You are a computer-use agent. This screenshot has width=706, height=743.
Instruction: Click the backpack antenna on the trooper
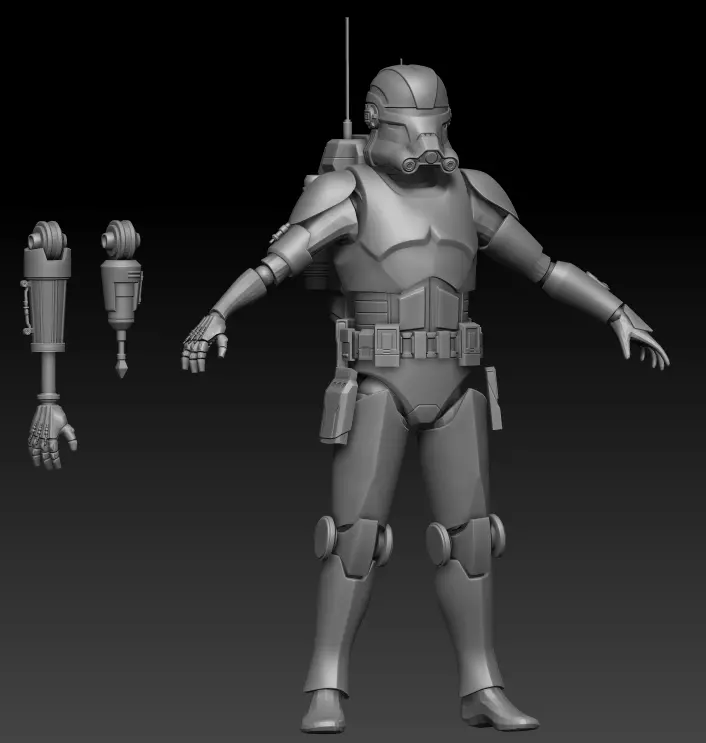(347, 76)
